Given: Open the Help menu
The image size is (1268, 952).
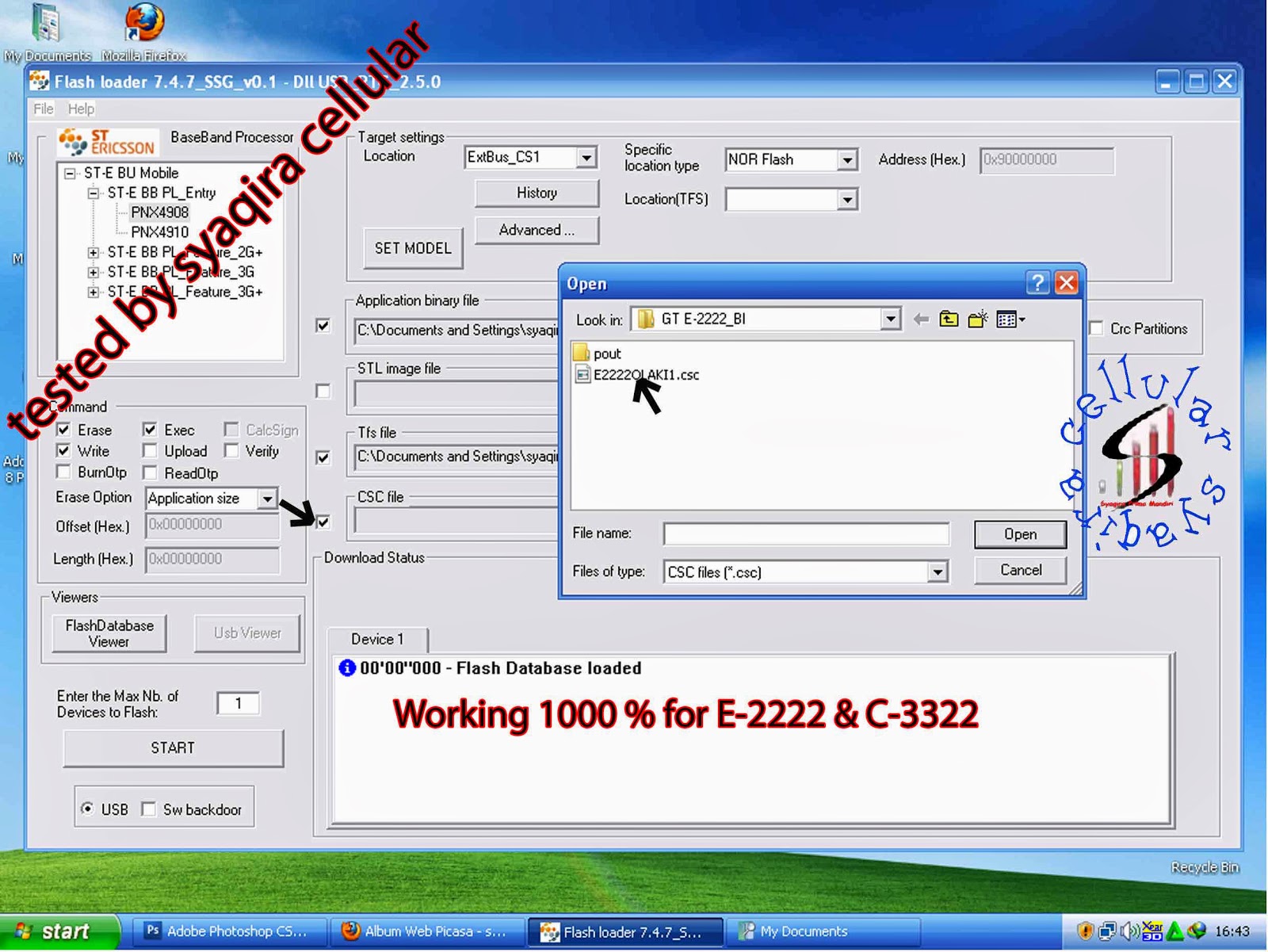Looking at the screenshot, I should click(81, 109).
